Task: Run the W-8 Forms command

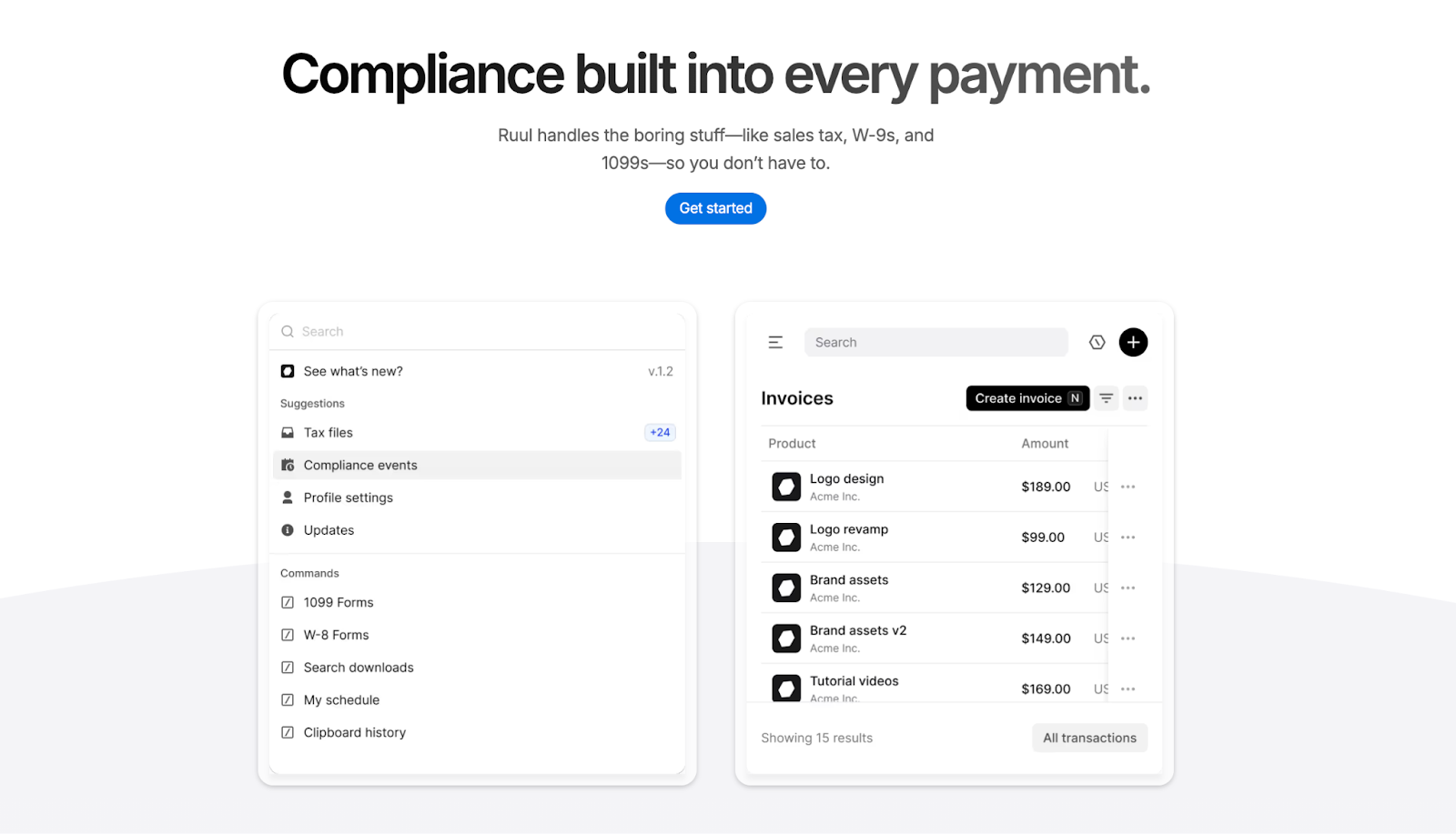Action: click(x=477, y=635)
